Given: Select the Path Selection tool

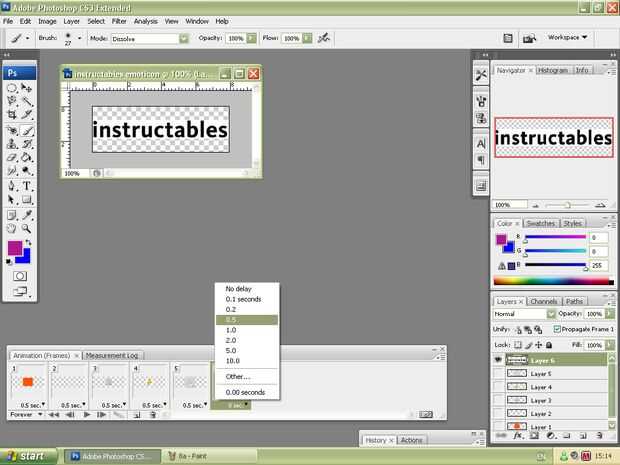Looking at the screenshot, I should point(12,199).
